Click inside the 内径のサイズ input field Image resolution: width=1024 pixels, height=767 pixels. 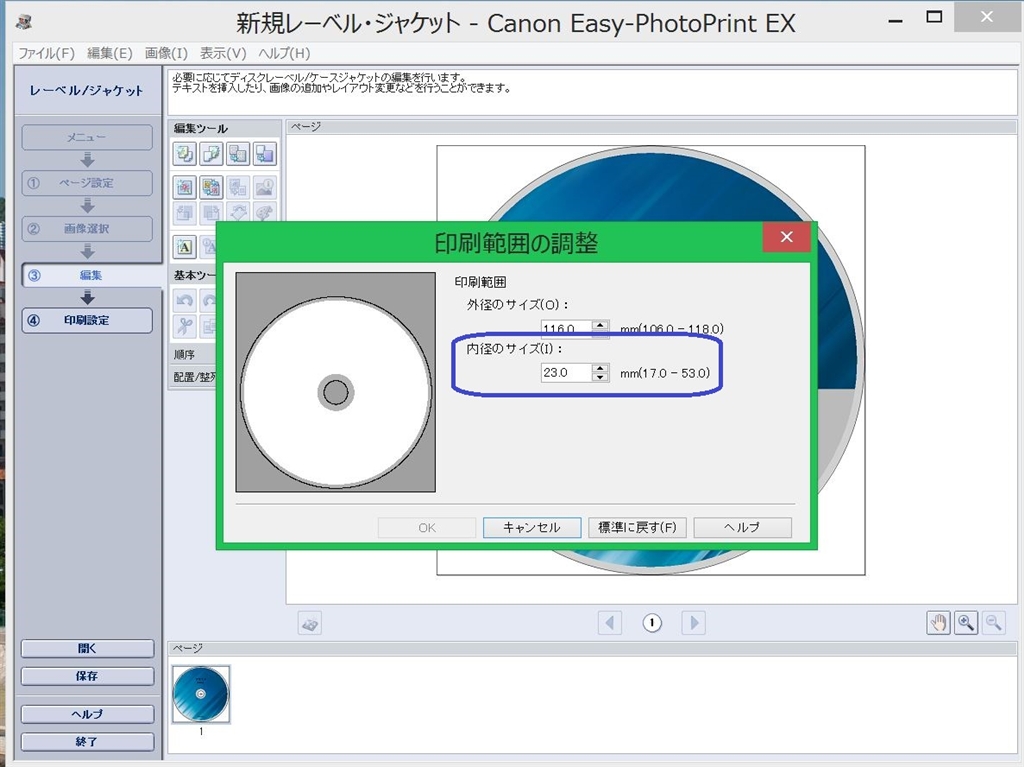pyautogui.click(x=565, y=373)
